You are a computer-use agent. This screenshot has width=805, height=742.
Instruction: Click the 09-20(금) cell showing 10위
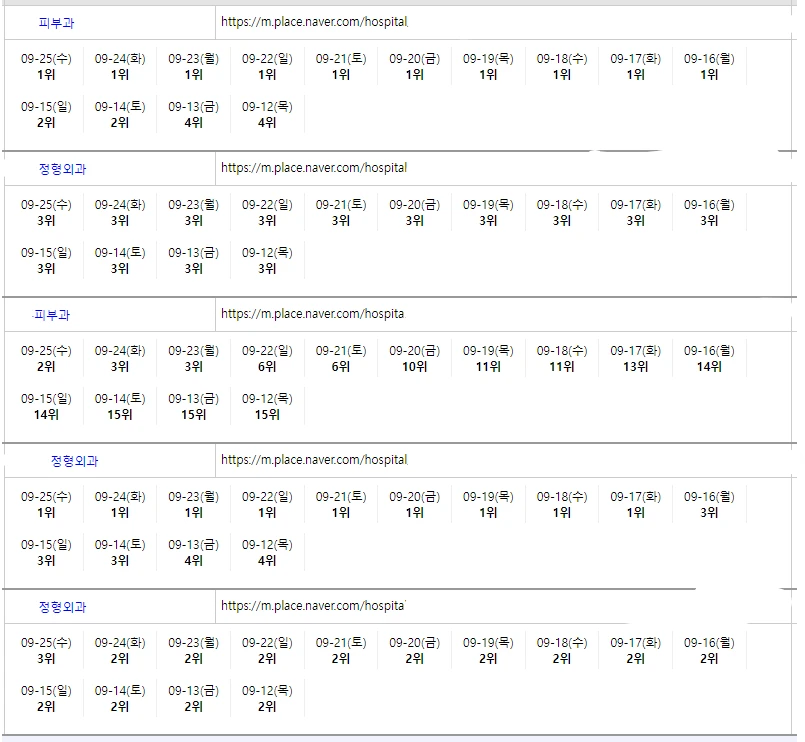tap(414, 359)
